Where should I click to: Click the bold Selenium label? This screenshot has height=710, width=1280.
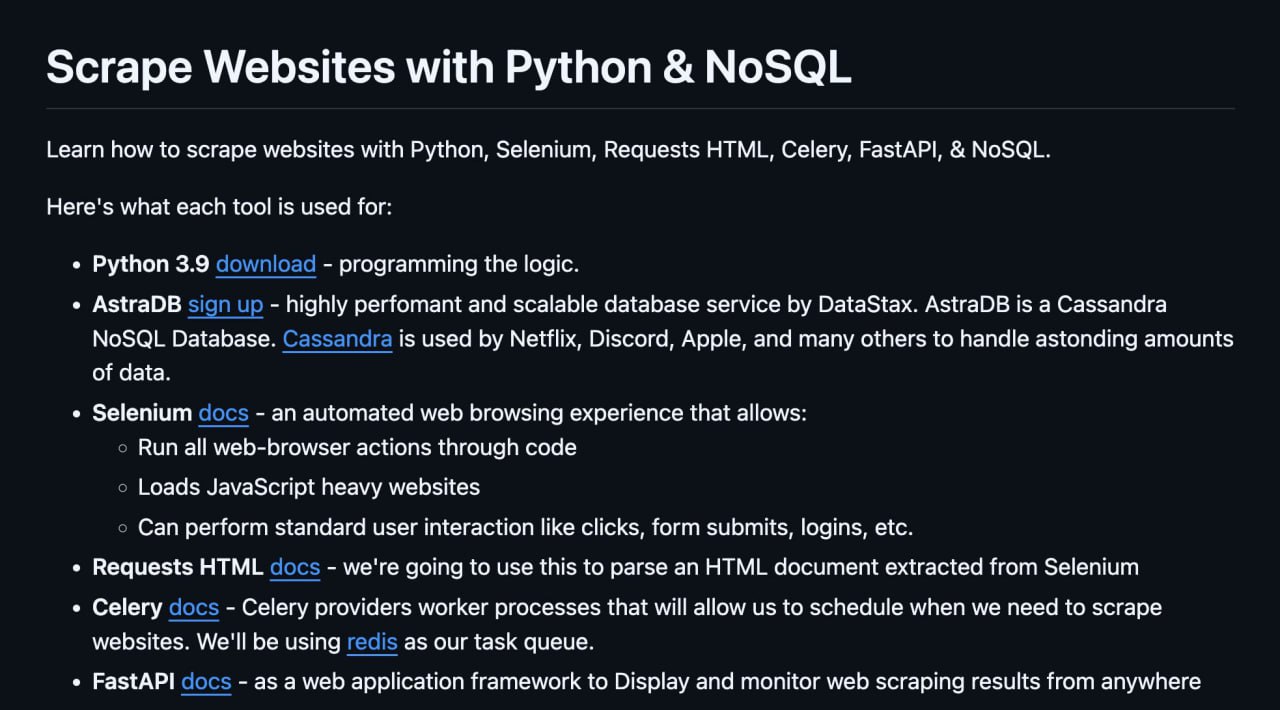[x=142, y=413]
